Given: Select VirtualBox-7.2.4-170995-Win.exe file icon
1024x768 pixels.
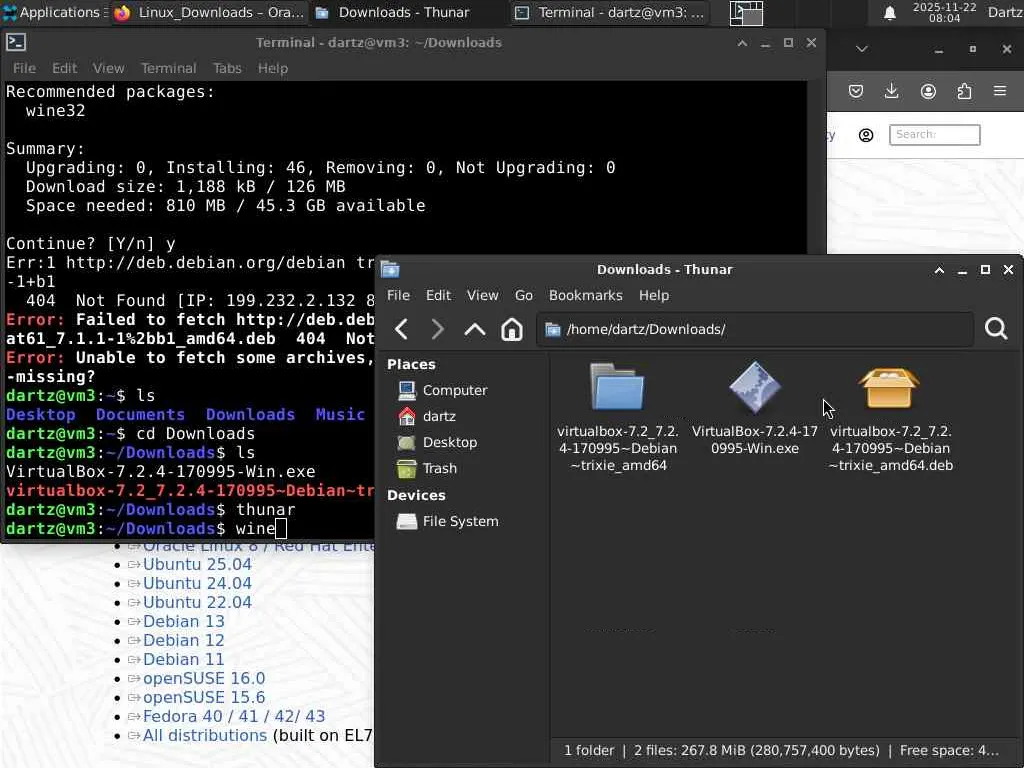Looking at the screenshot, I should click(x=754, y=387).
